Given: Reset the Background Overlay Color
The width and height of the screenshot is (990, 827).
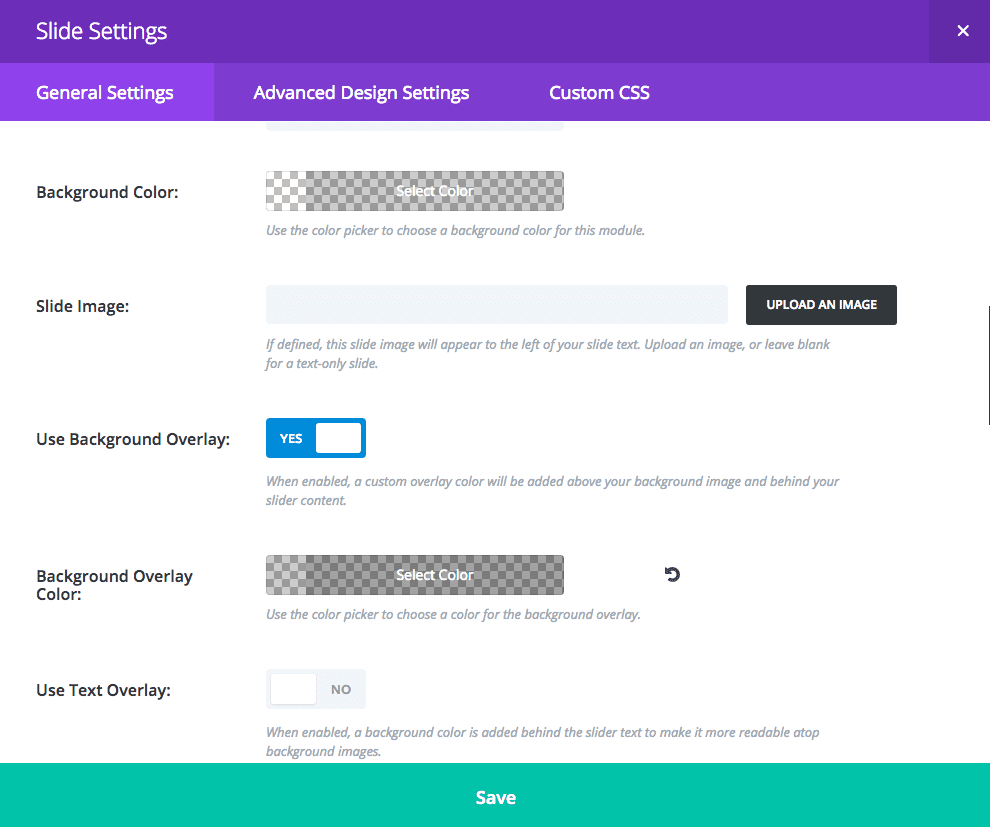Looking at the screenshot, I should (x=672, y=574).
